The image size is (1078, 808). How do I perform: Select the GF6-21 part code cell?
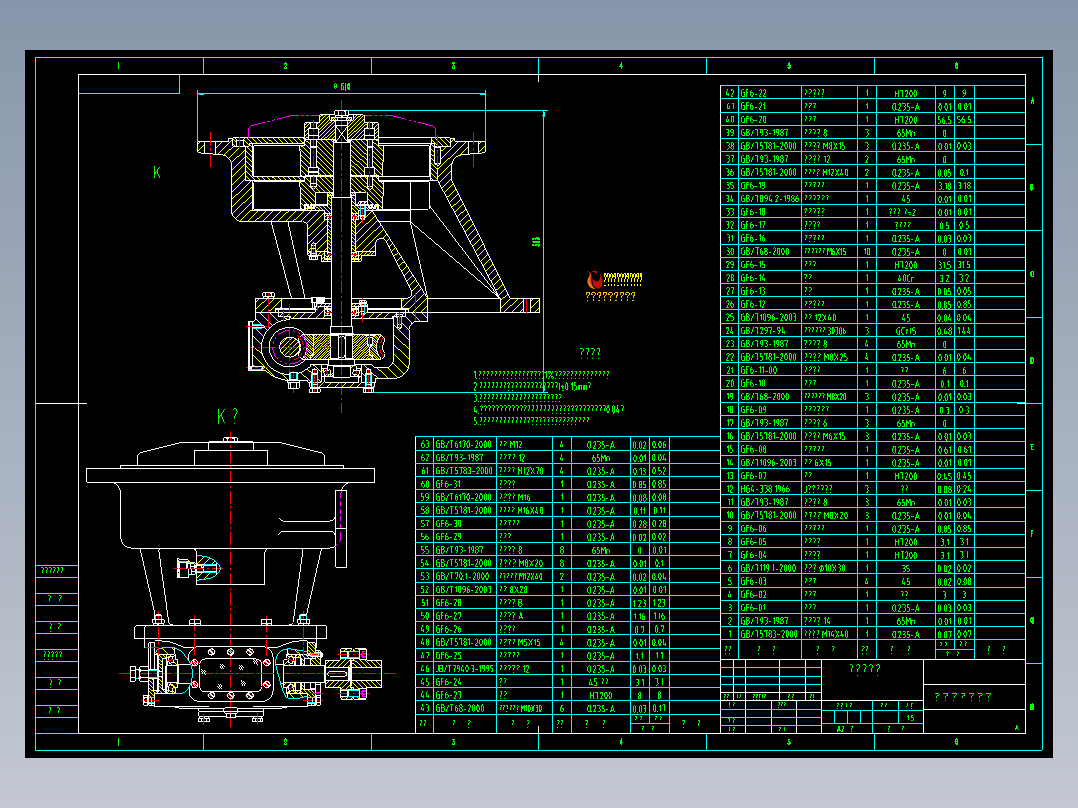point(770,107)
